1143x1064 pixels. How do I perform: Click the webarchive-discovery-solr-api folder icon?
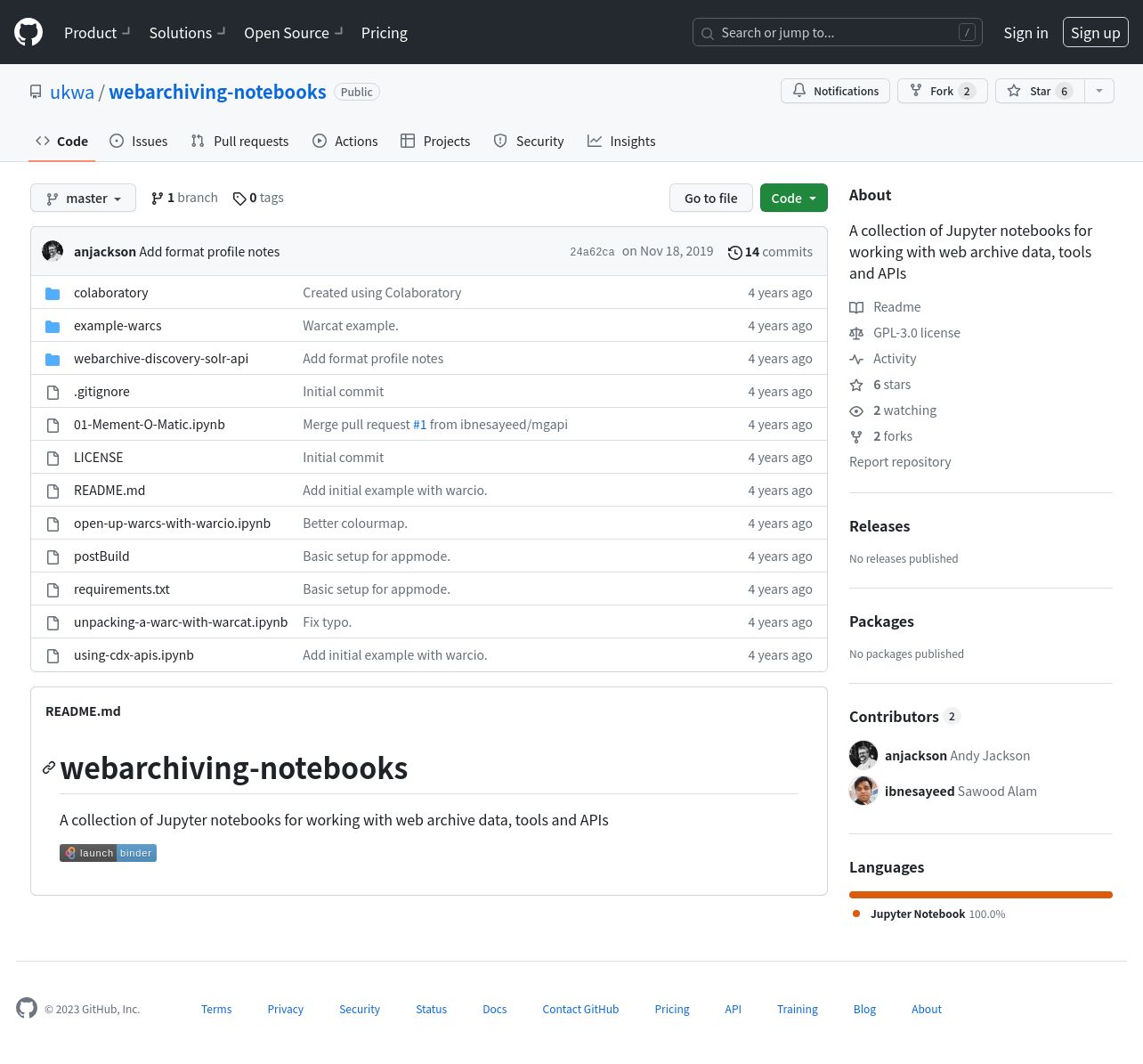tap(53, 359)
